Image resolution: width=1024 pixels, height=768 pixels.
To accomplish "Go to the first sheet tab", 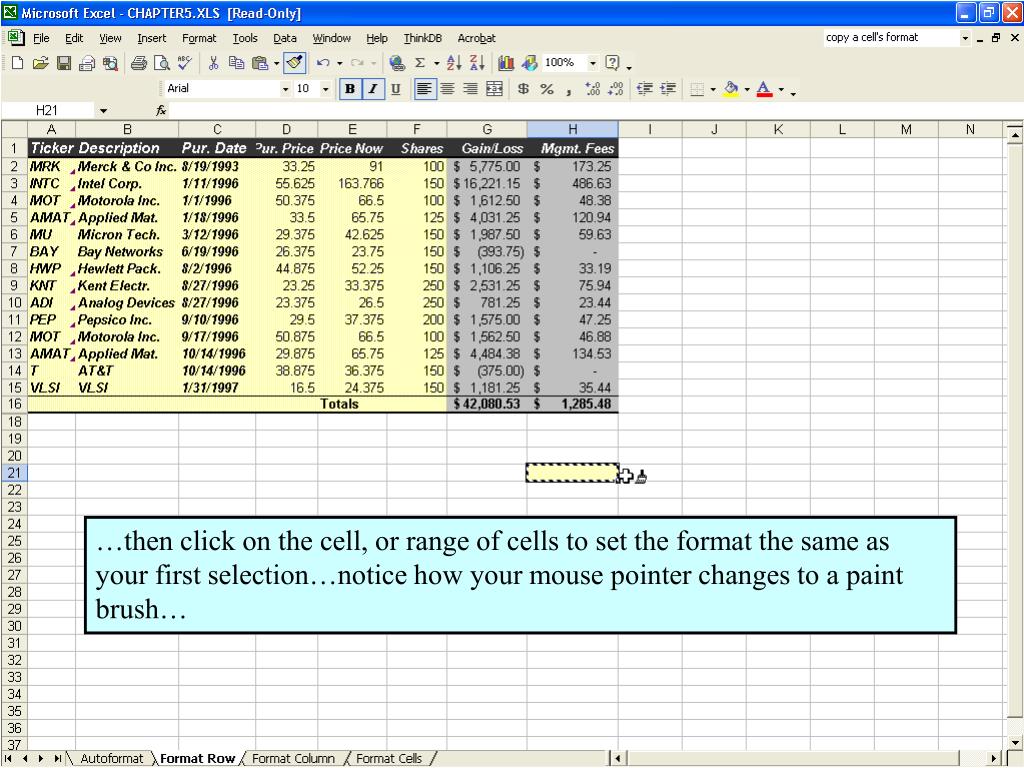I will (8, 759).
